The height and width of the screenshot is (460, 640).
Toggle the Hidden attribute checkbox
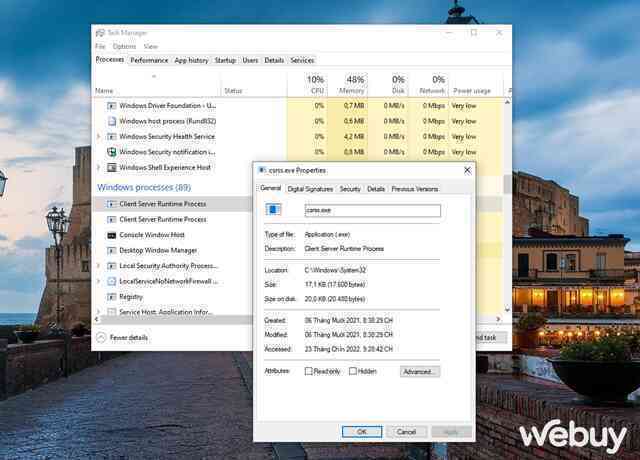tap(353, 371)
